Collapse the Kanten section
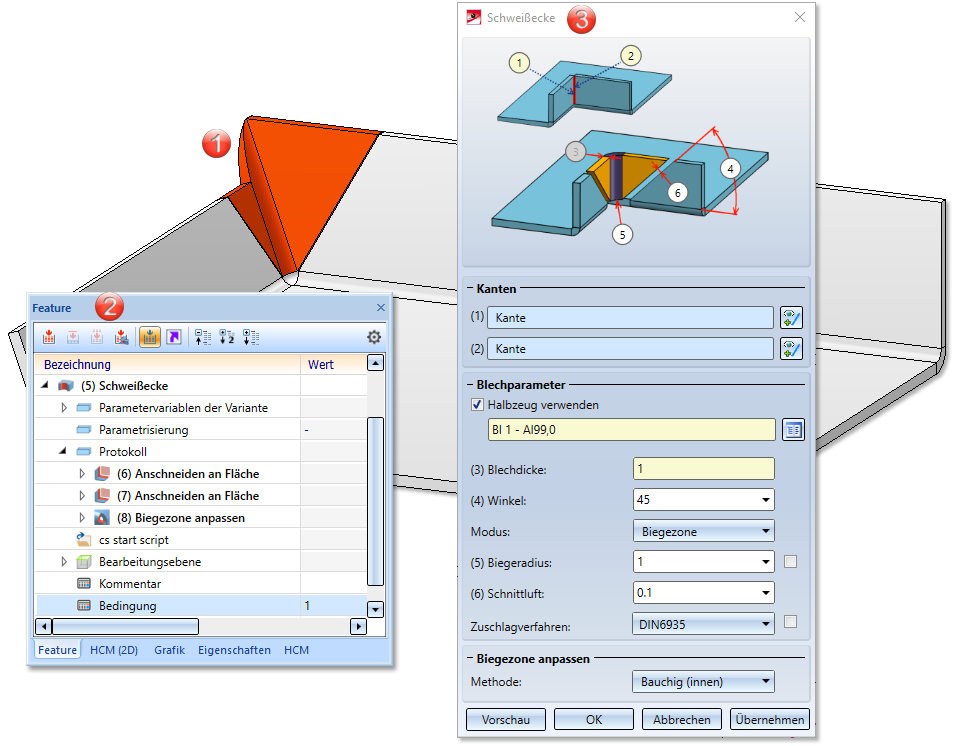 pos(470,288)
